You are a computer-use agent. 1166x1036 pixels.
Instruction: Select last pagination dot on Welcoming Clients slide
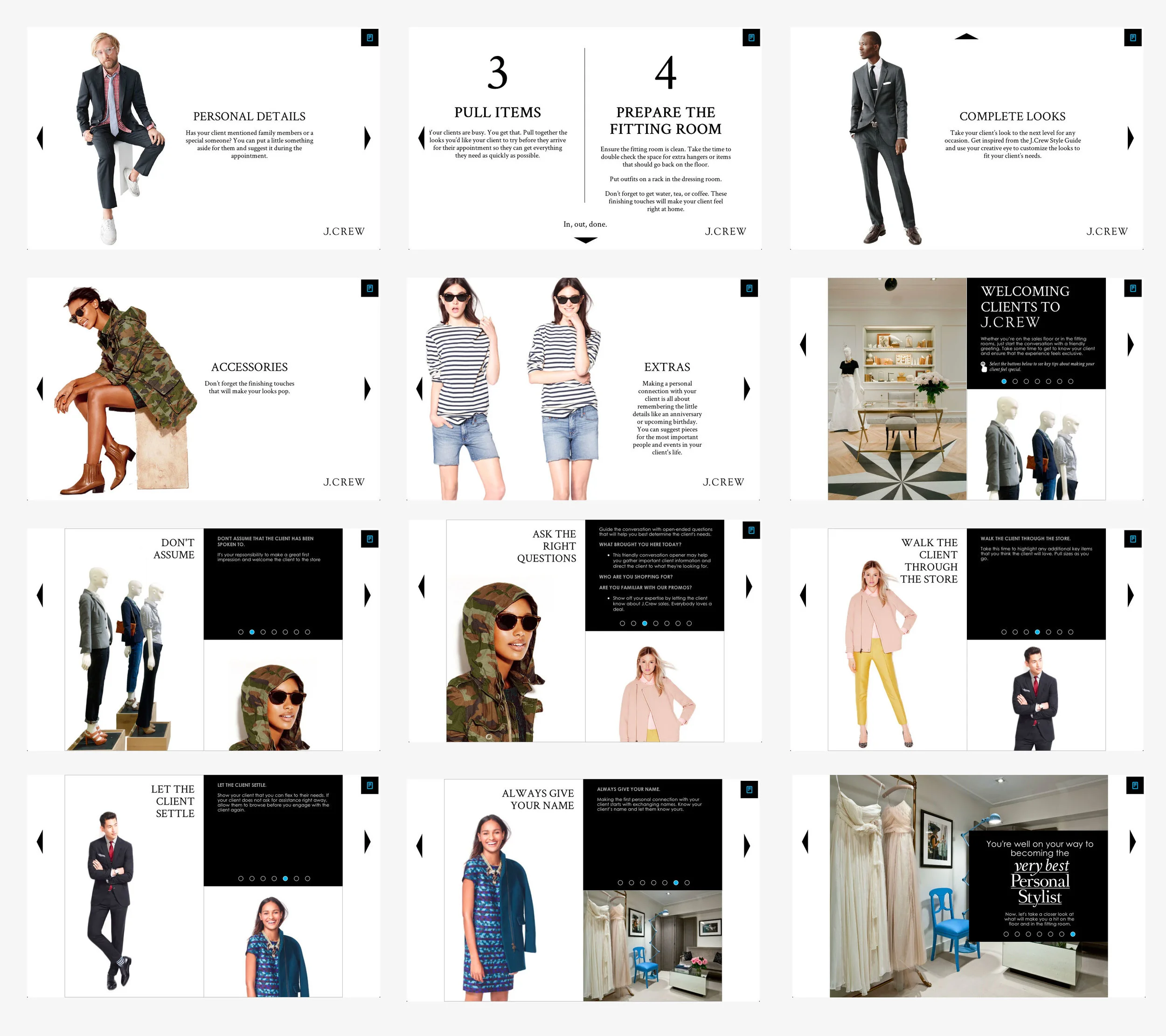point(1071,381)
